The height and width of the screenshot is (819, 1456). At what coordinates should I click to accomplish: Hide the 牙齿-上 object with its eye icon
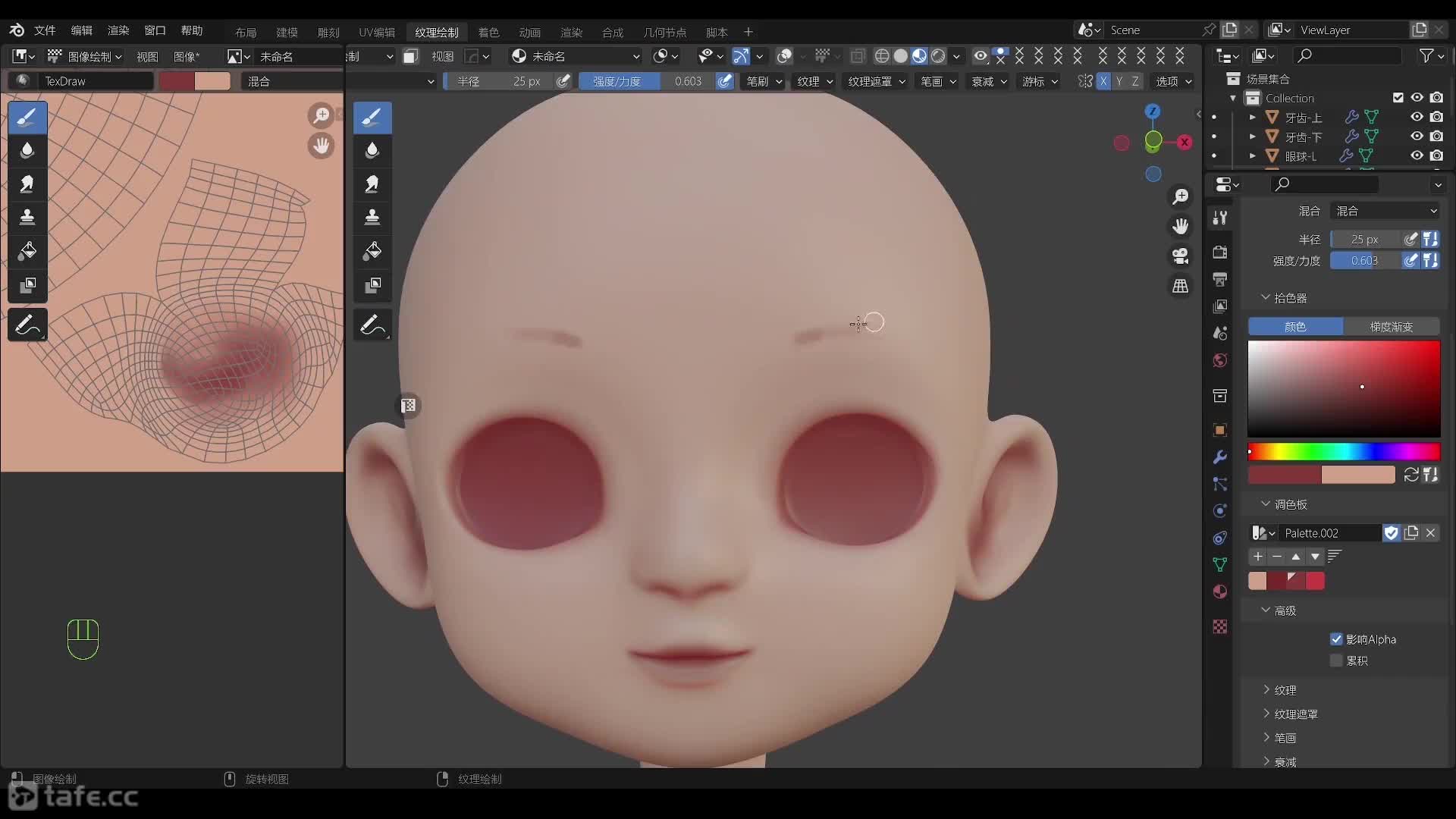point(1417,117)
